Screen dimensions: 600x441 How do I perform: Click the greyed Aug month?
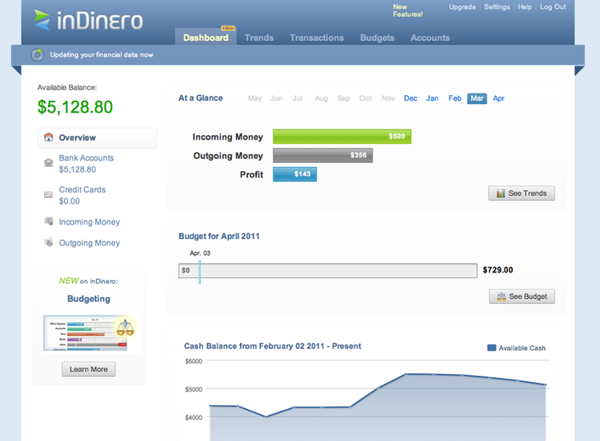321,98
